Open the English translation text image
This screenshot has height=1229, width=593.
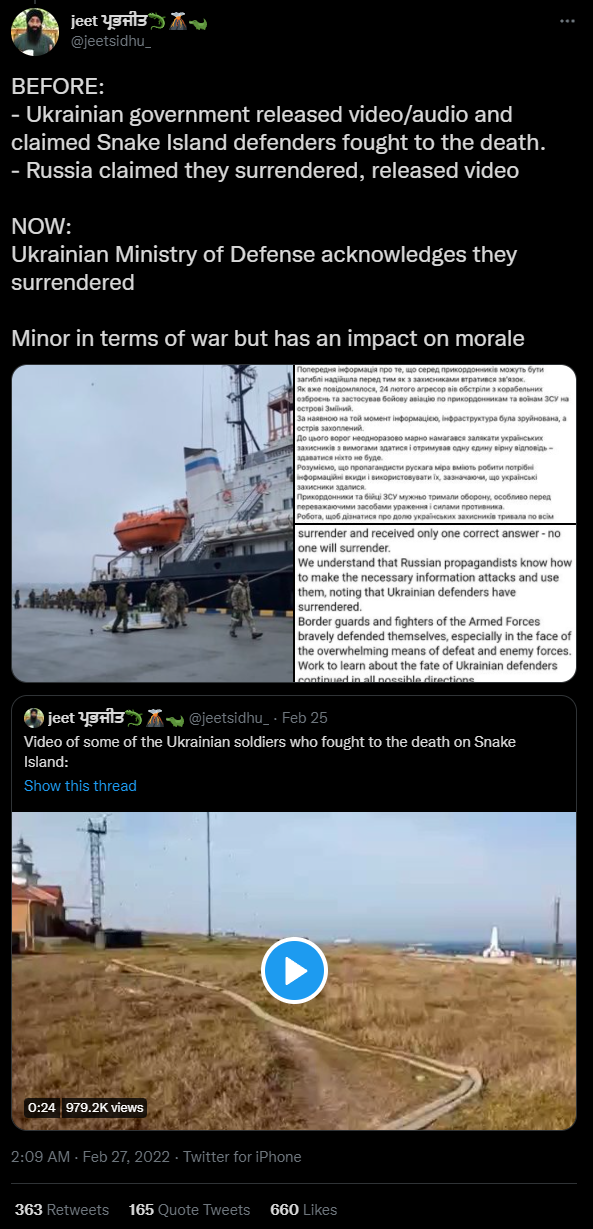tap(435, 603)
